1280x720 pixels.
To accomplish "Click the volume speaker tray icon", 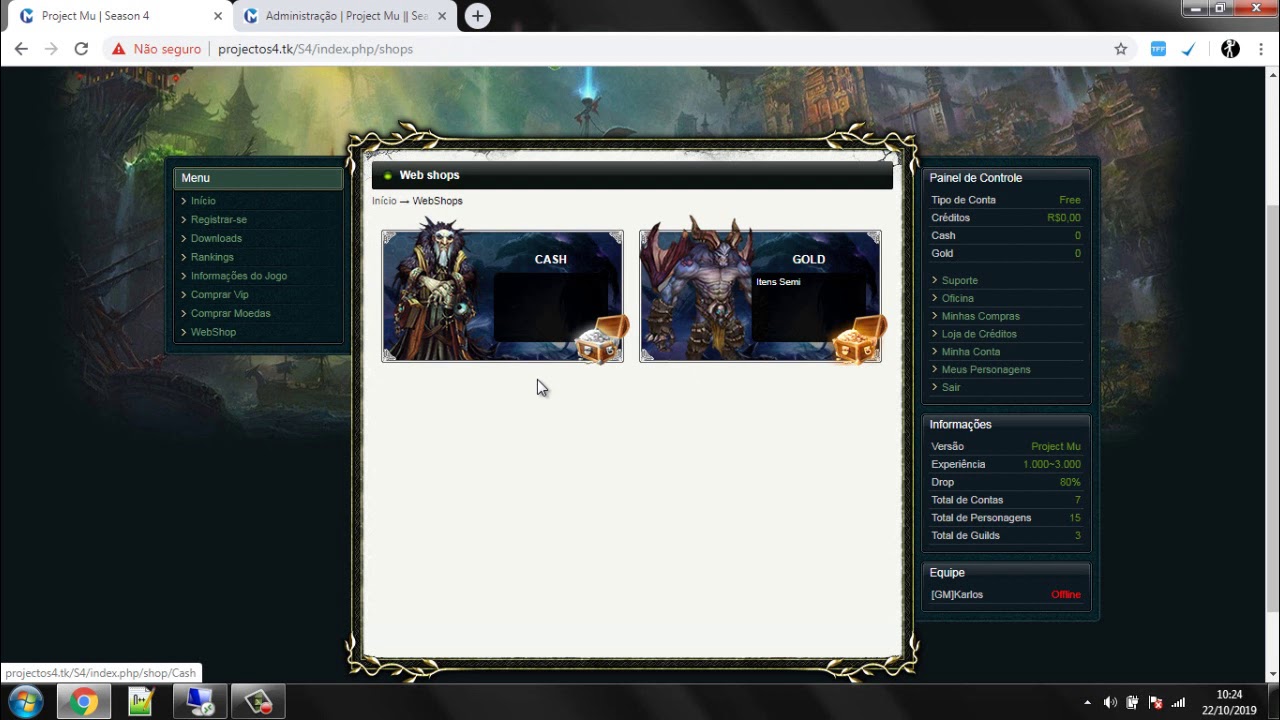I will [1110, 702].
